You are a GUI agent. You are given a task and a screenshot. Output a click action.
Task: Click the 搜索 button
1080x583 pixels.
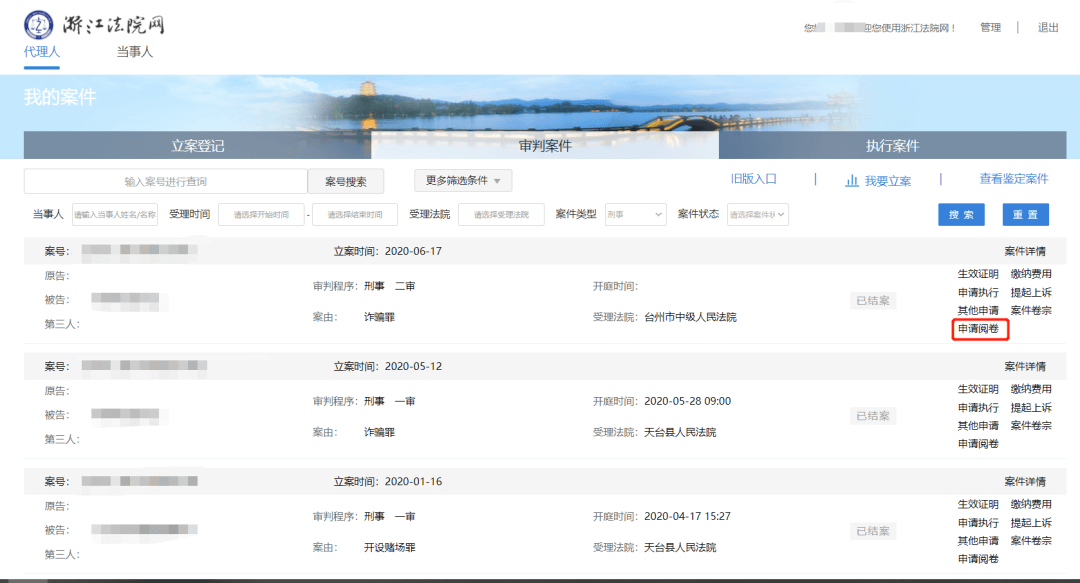(x=960, y=213)
